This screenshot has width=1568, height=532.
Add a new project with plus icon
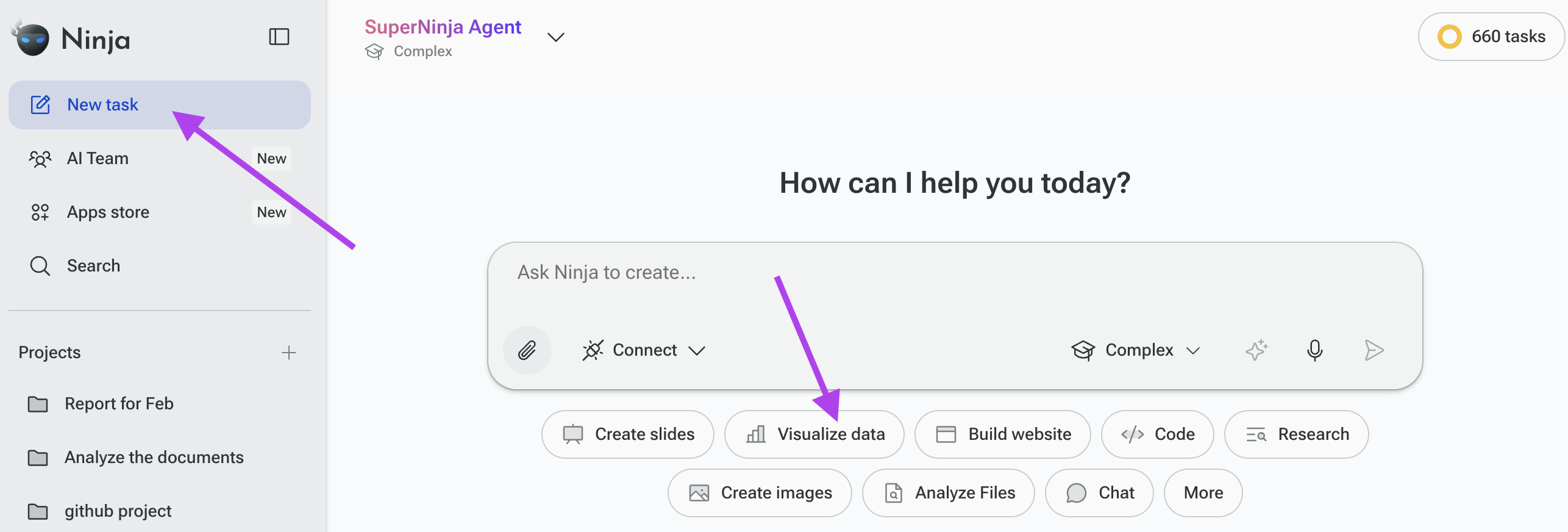click(289, 353)
